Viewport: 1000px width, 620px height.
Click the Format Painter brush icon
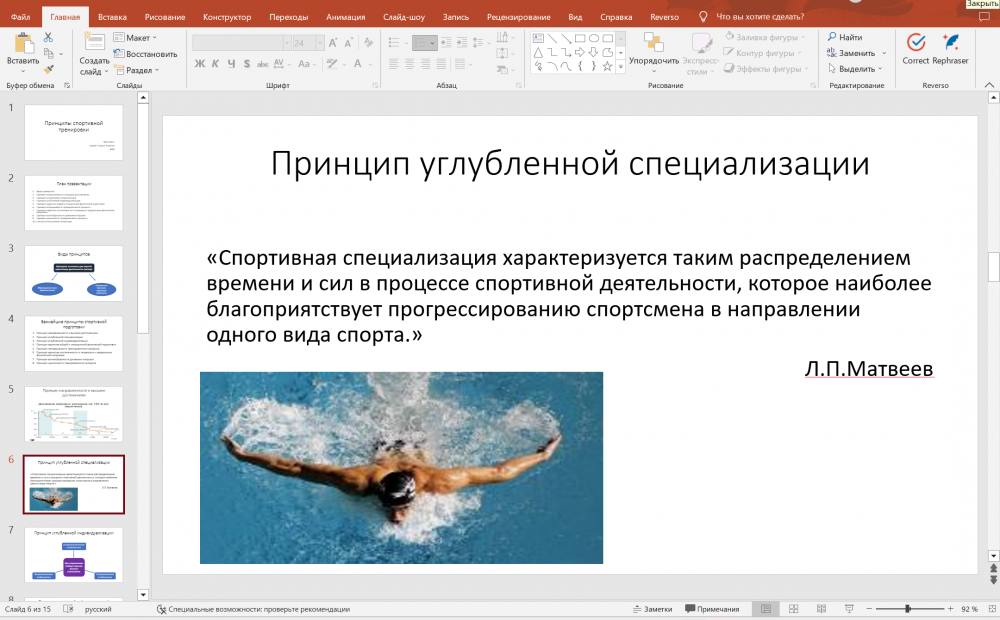[49, 70]
